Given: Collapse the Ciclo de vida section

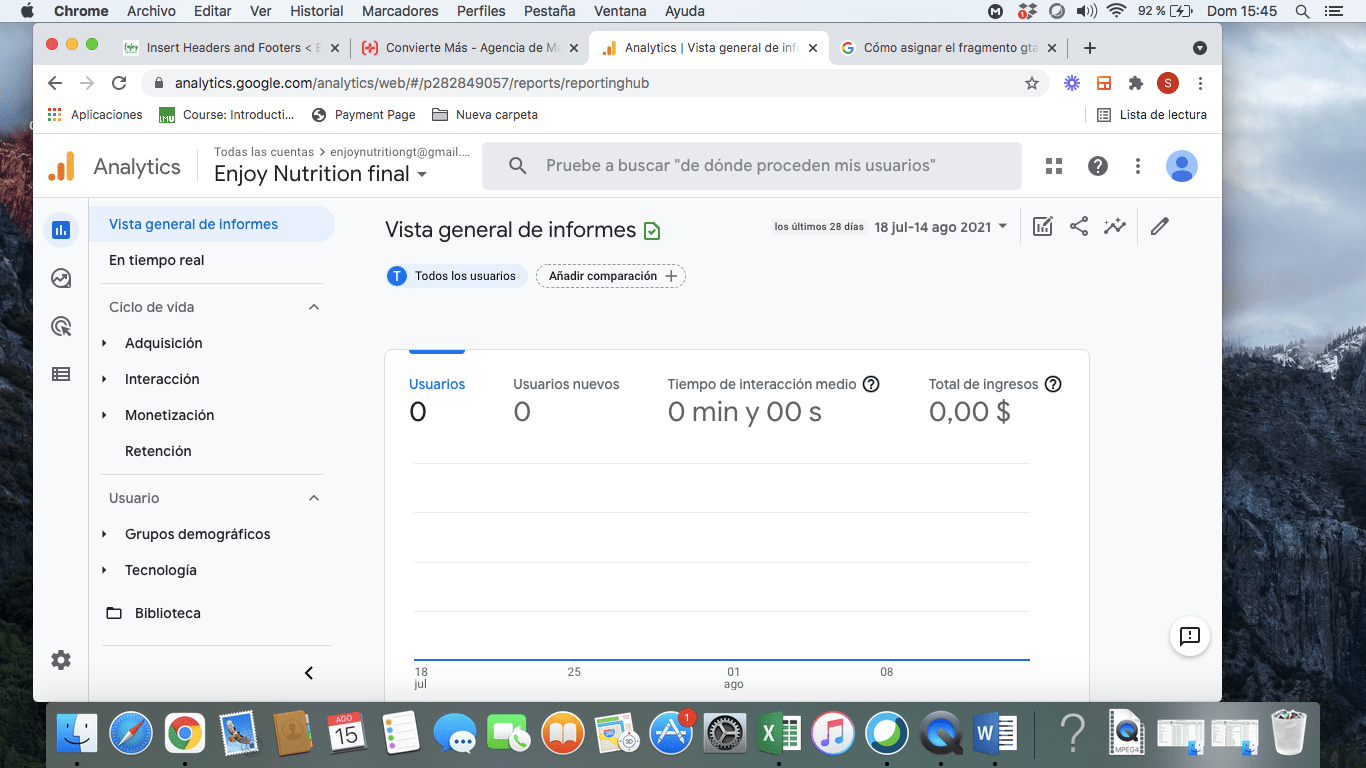Looking at the screenshot, I should pyautogui.click(x=314, y=307).
